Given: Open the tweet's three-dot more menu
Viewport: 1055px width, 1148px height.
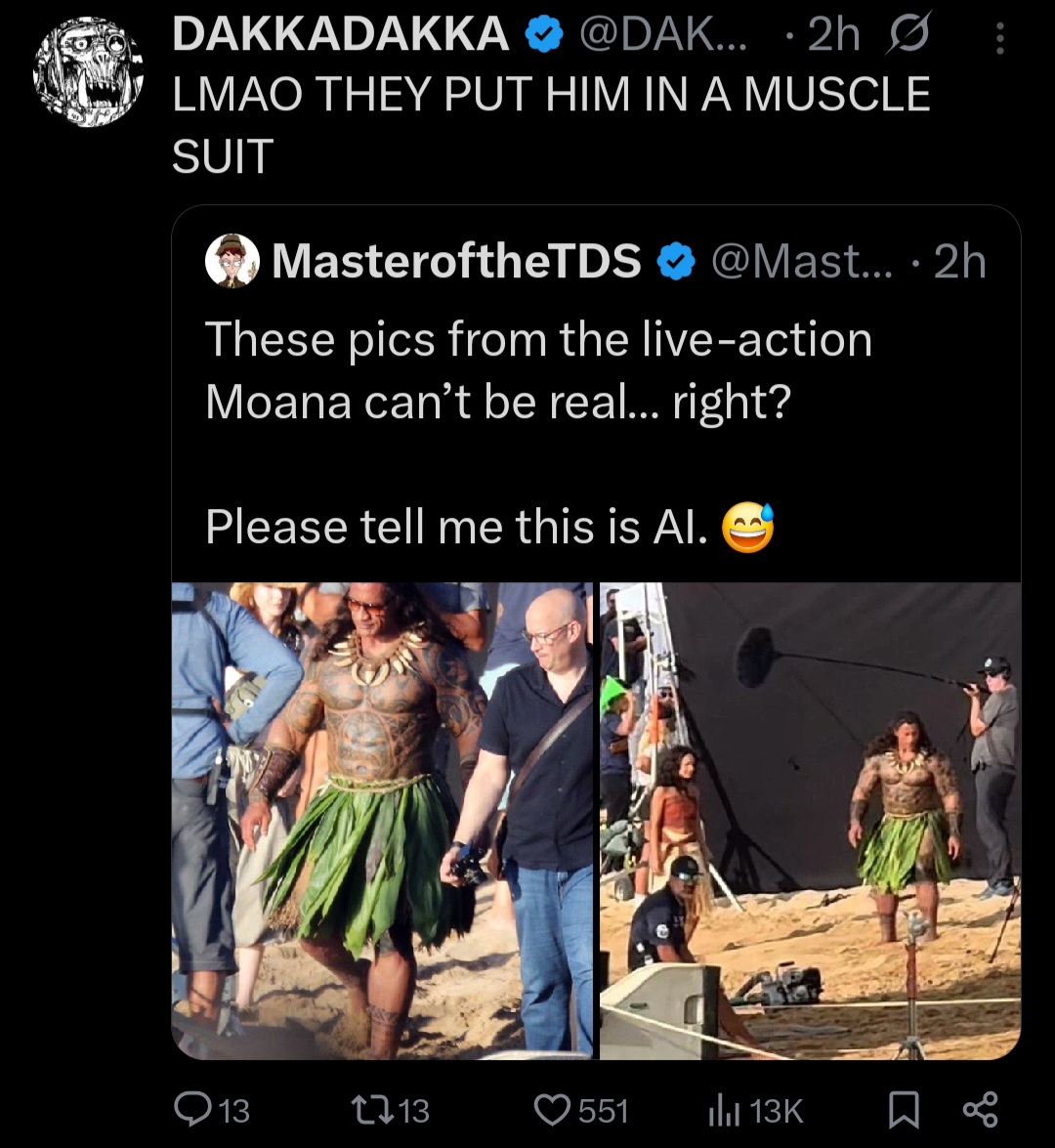Looking at the screenshot, I should (999, 37).
